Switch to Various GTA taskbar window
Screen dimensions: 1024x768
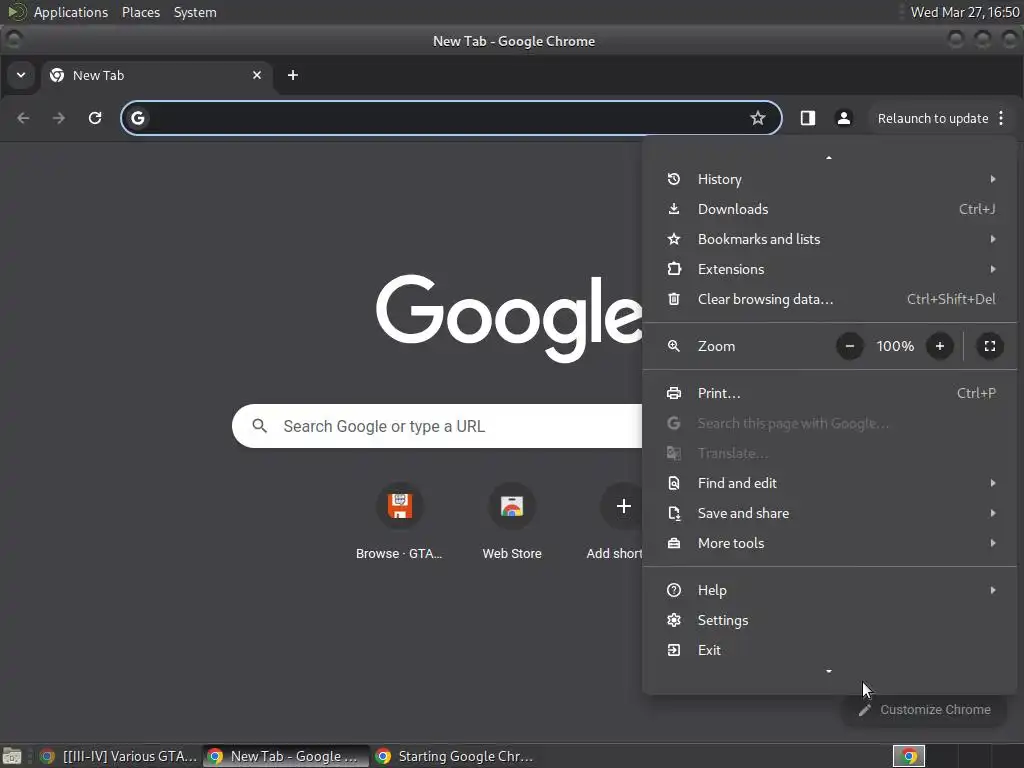(x=118, y=756)
